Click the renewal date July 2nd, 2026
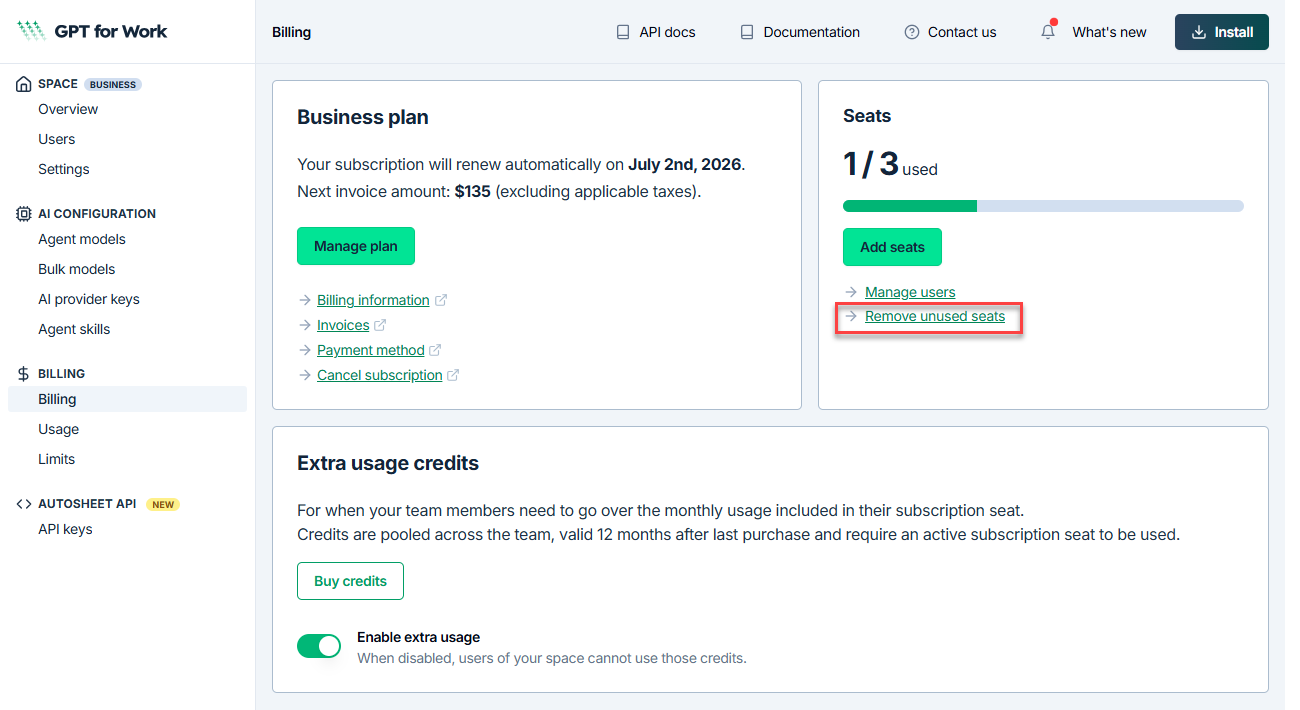 [685, 164]
